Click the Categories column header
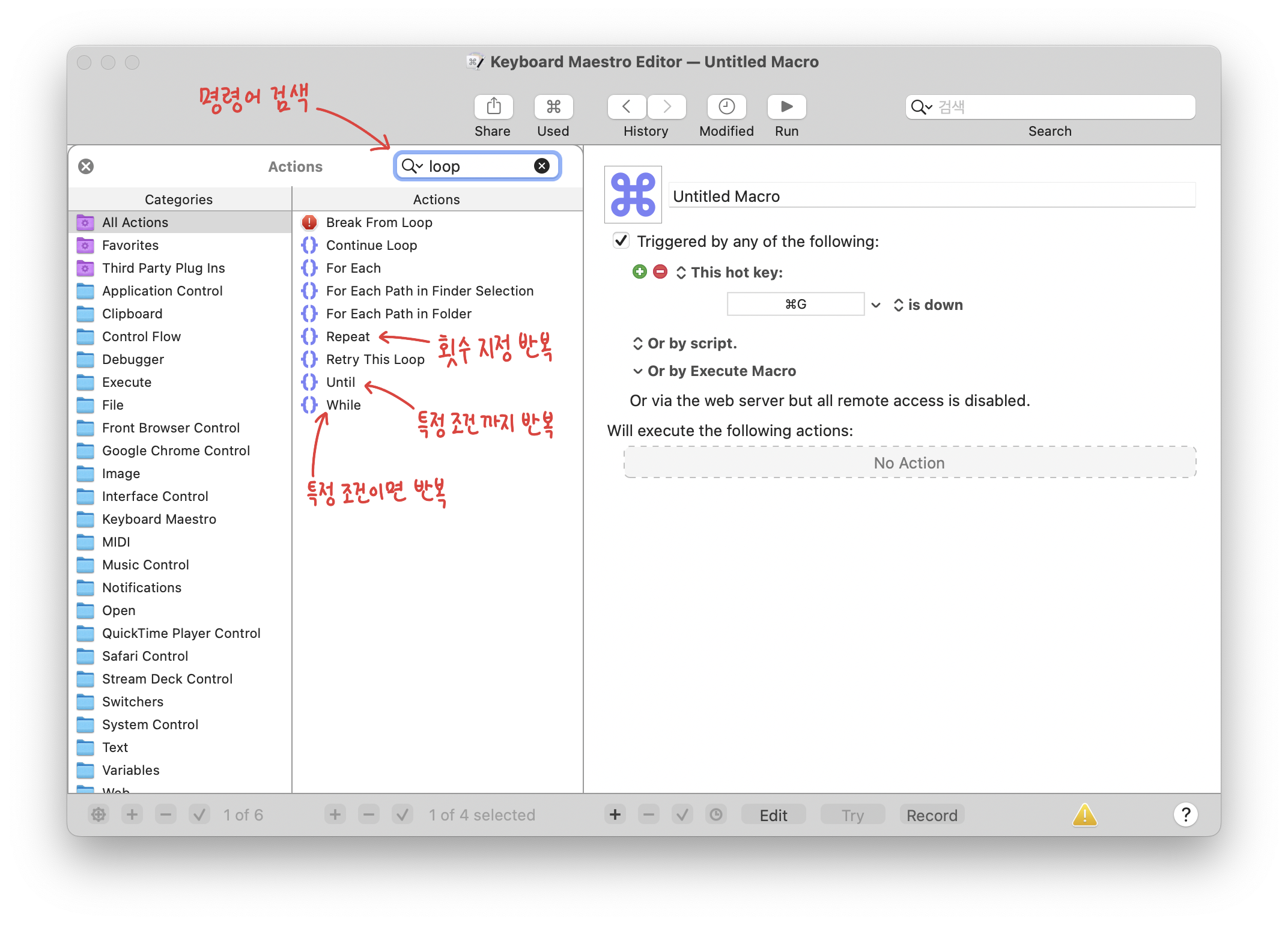Screen dimensions: 1288x925 (179, 199)
